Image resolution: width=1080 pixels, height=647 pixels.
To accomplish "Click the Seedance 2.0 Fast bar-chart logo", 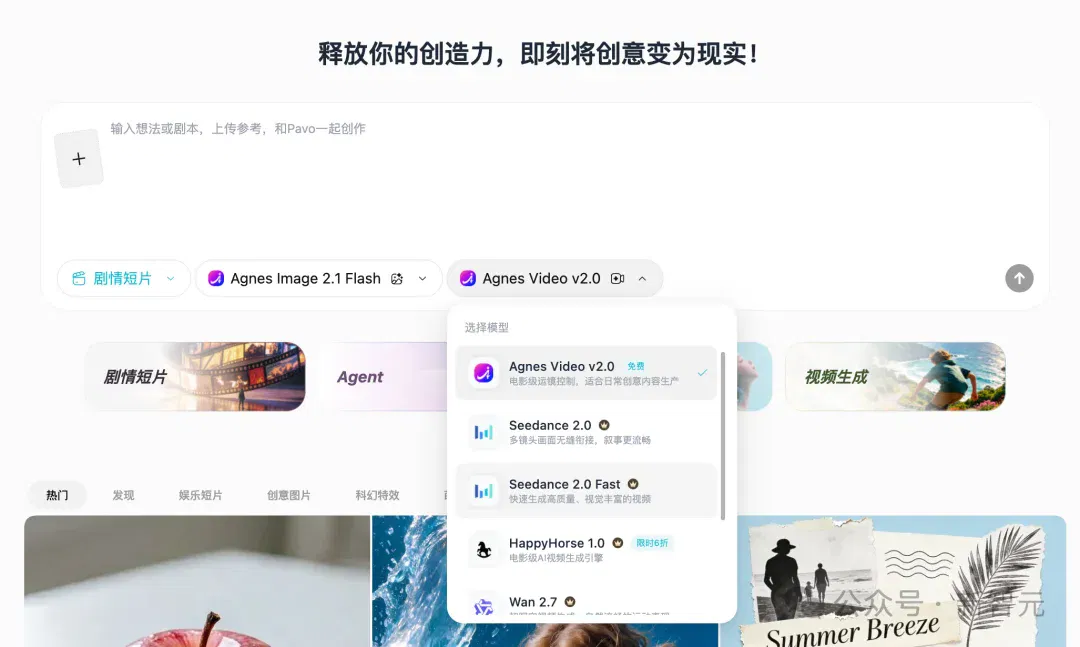I will [484, 491].
